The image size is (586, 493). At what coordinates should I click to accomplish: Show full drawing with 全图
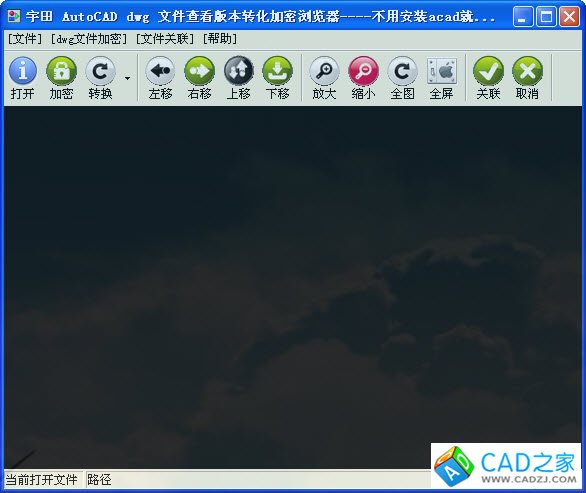[402, 78]
